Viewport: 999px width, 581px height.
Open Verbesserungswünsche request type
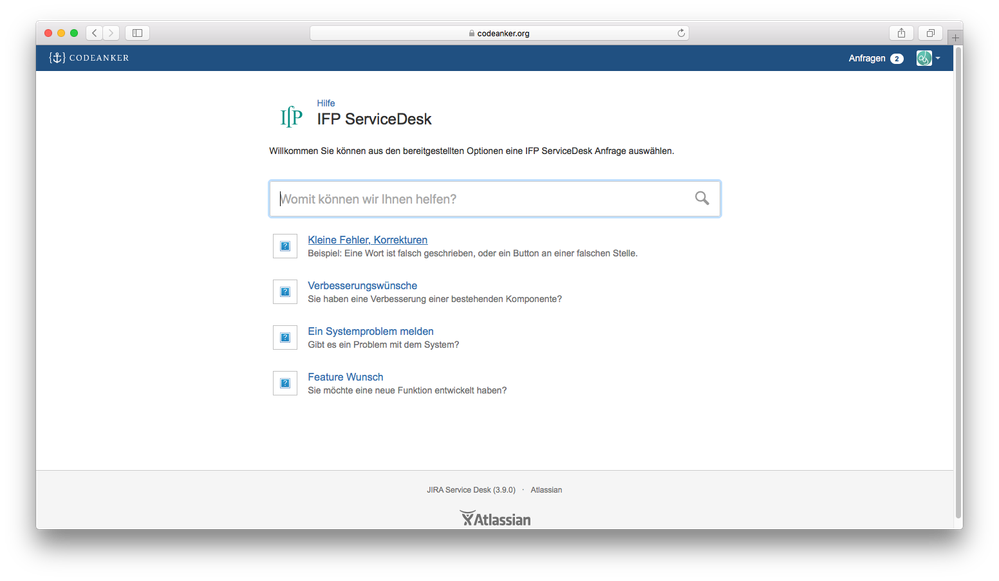[363, 286]
